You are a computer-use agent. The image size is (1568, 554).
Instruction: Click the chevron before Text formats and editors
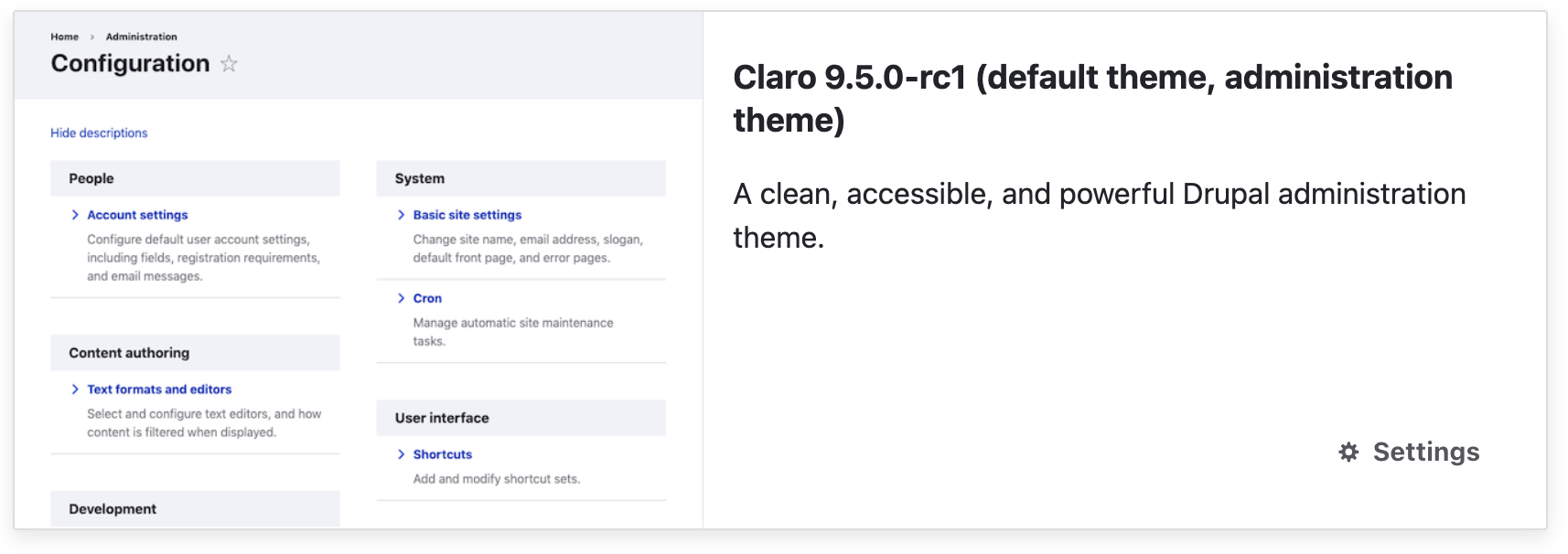tap(75, 389)
